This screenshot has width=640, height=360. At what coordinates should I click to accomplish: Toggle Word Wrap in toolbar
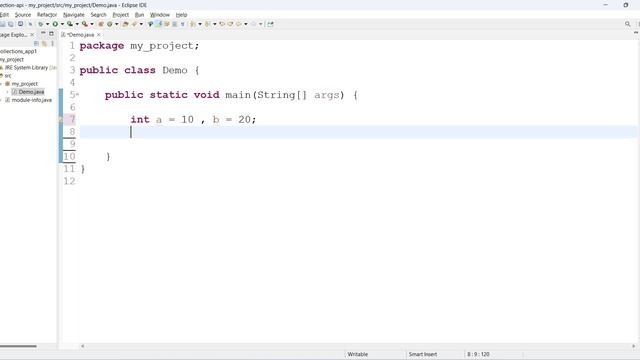coord(167,24)
